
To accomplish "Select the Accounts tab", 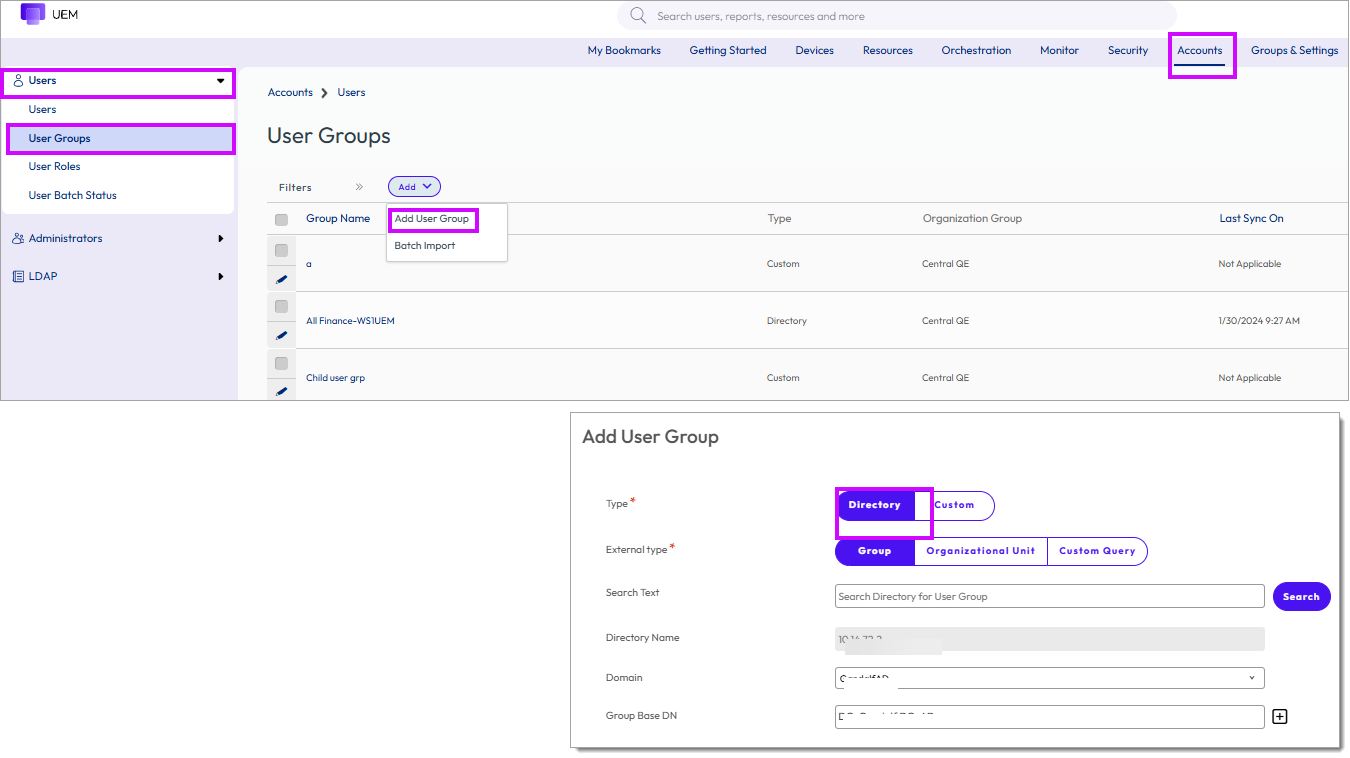I will click(x=1200, y=51).
